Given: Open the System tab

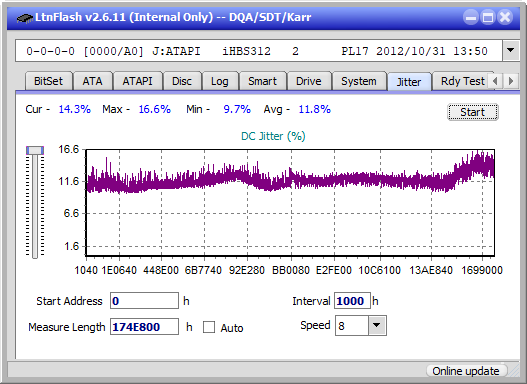Looking at the screenshot, I should (359, 81).
